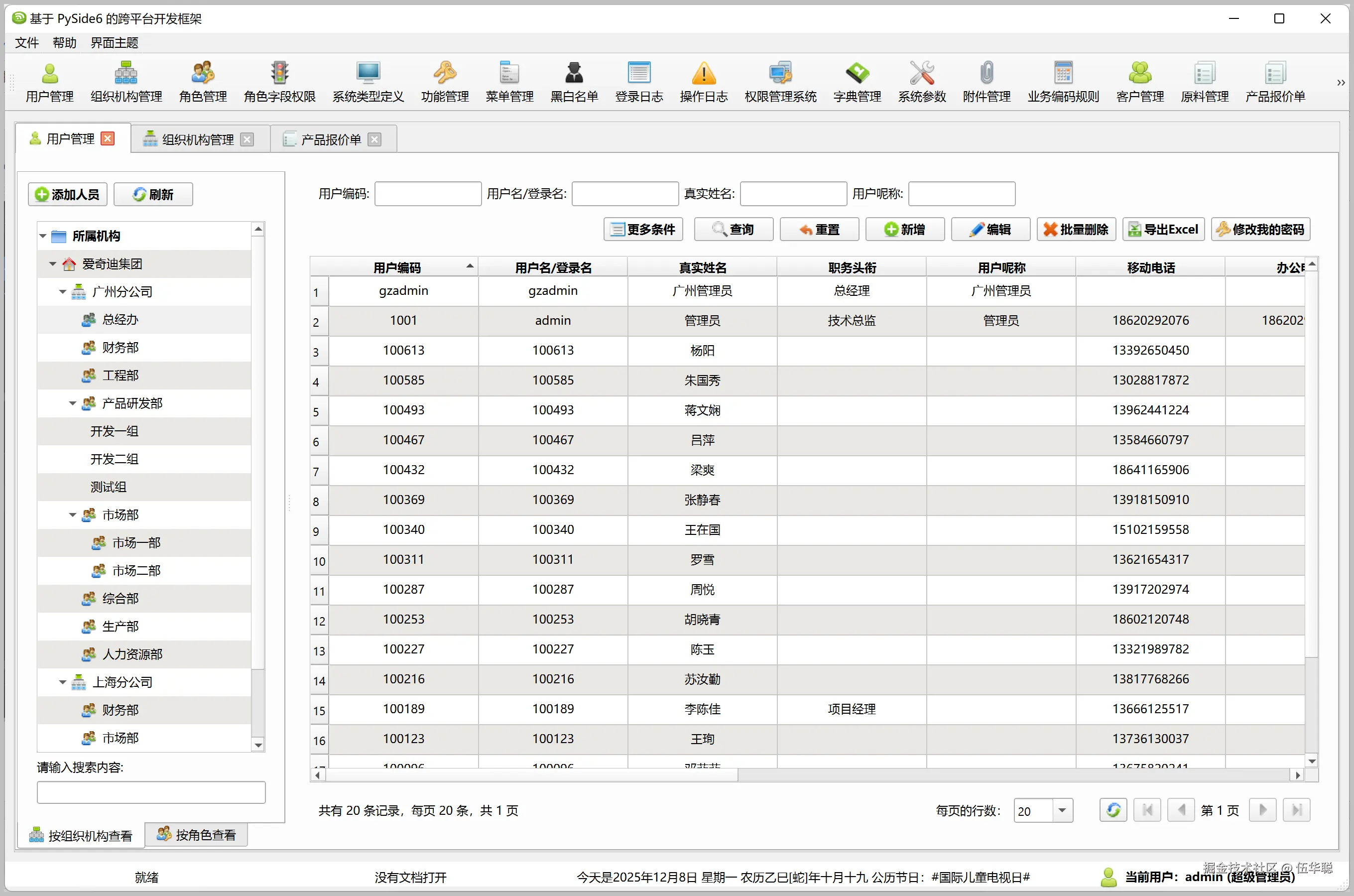The height and width of the screenshot is (896, 1354).
Task: Expand hidden toolbar items chevron
Action: click(x=1340, y=83)
